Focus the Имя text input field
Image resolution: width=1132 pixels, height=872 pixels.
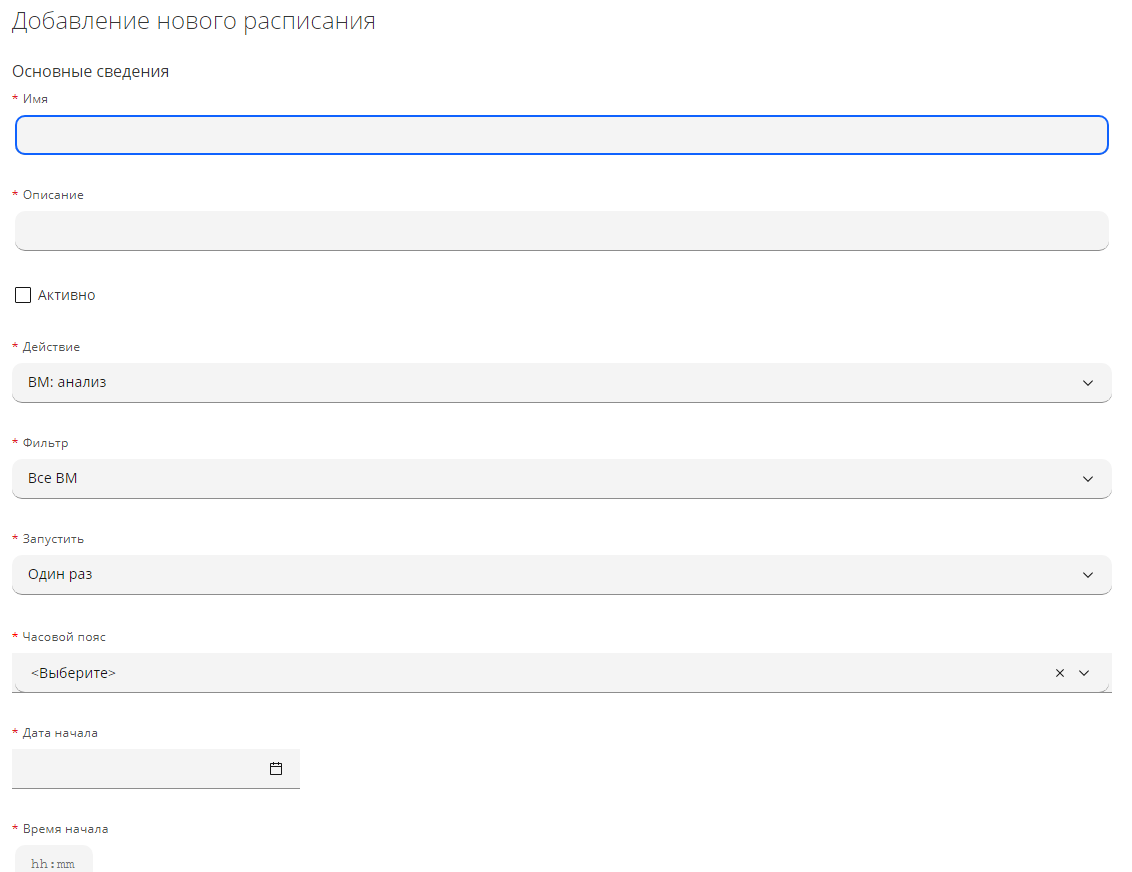click(561, 135)
